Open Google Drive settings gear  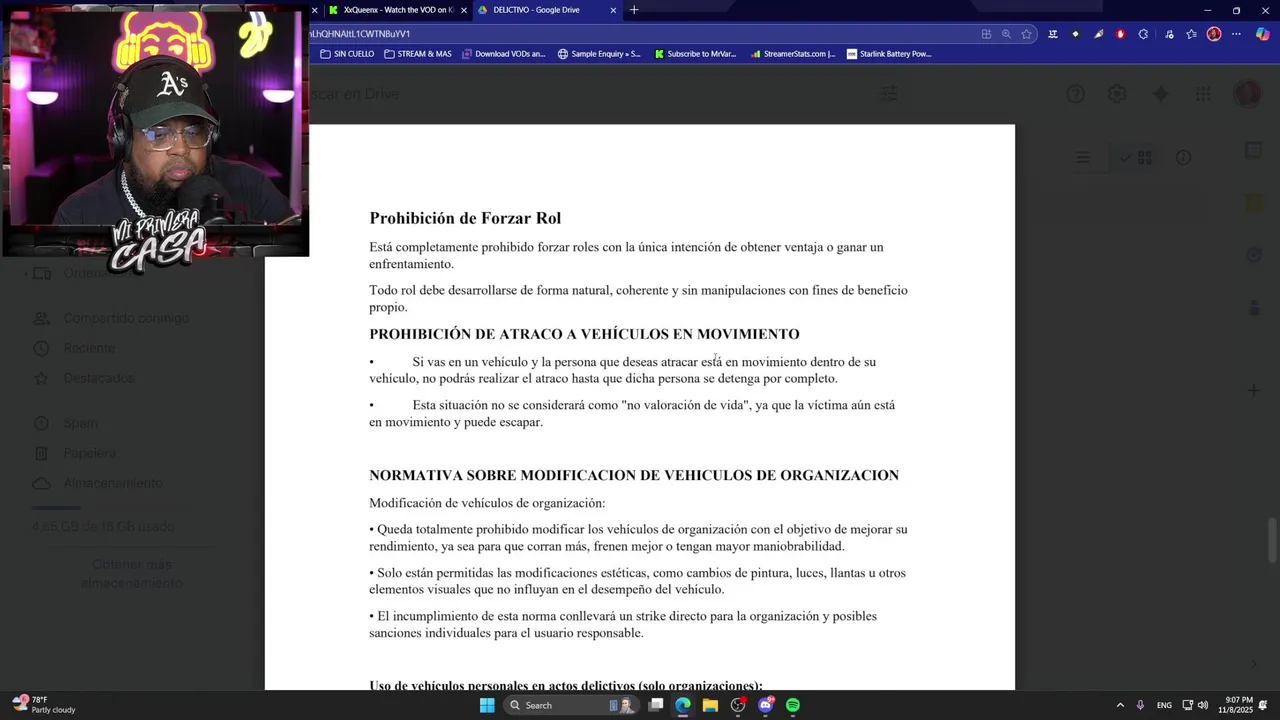pos(1117,94)
